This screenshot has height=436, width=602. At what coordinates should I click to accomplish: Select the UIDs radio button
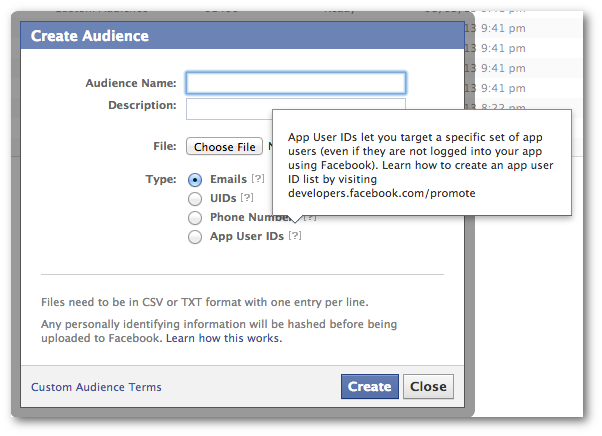[x=195, y=198]
